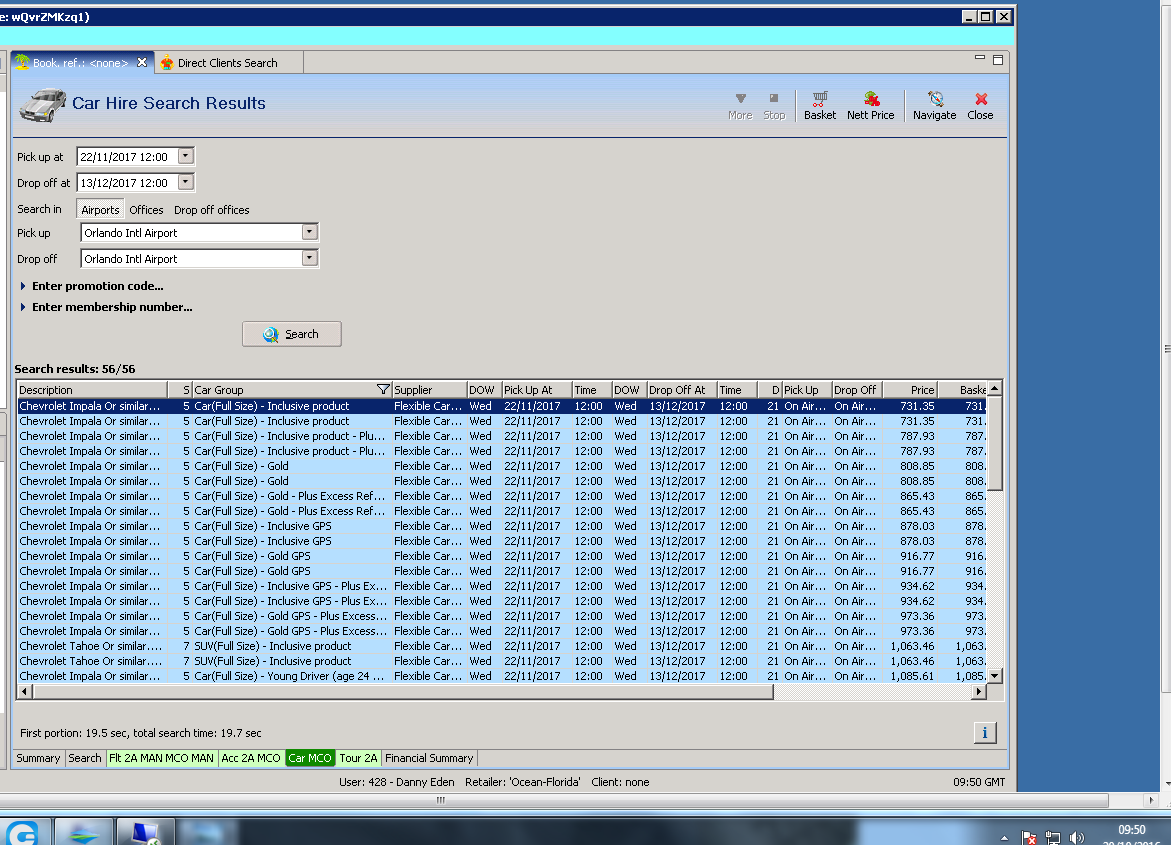This screenshot has width=1171, height=845.
Task: Switch to Summary bottom tab
Action: tap(38, 758)
